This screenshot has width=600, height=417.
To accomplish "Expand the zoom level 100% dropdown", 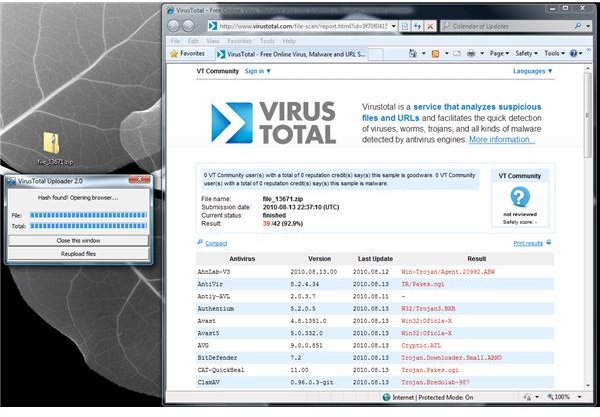I will click(579, 397).
